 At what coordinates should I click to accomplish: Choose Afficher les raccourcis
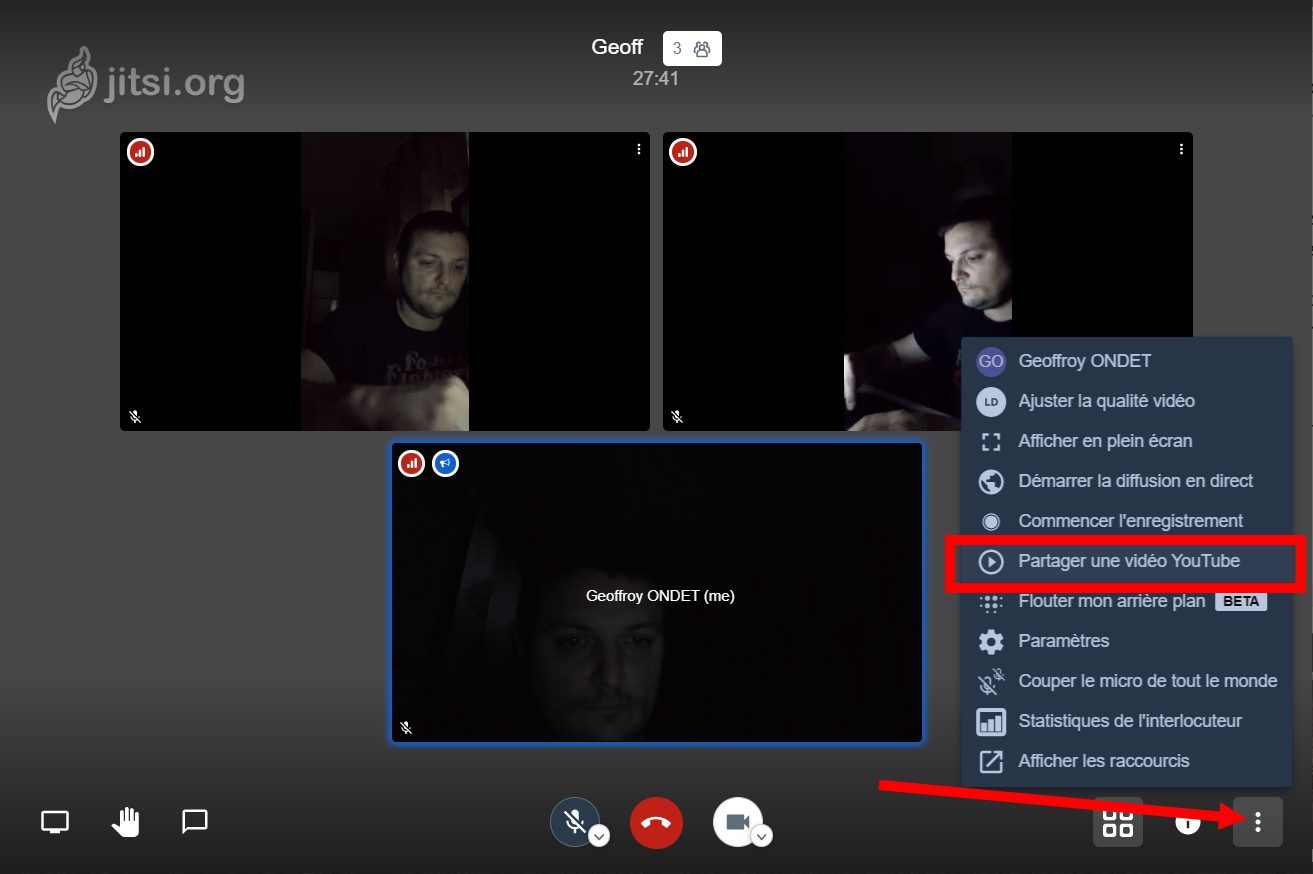point(1126,761)
